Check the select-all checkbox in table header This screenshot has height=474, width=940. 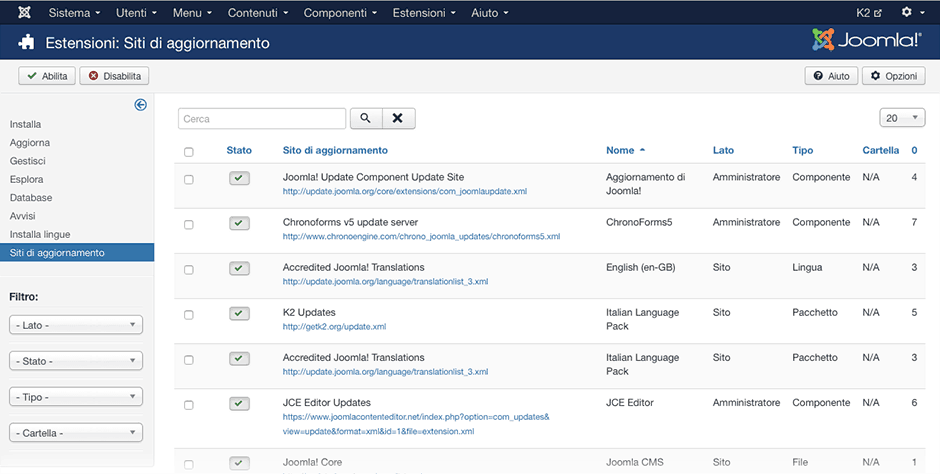(x=189, y=152)
